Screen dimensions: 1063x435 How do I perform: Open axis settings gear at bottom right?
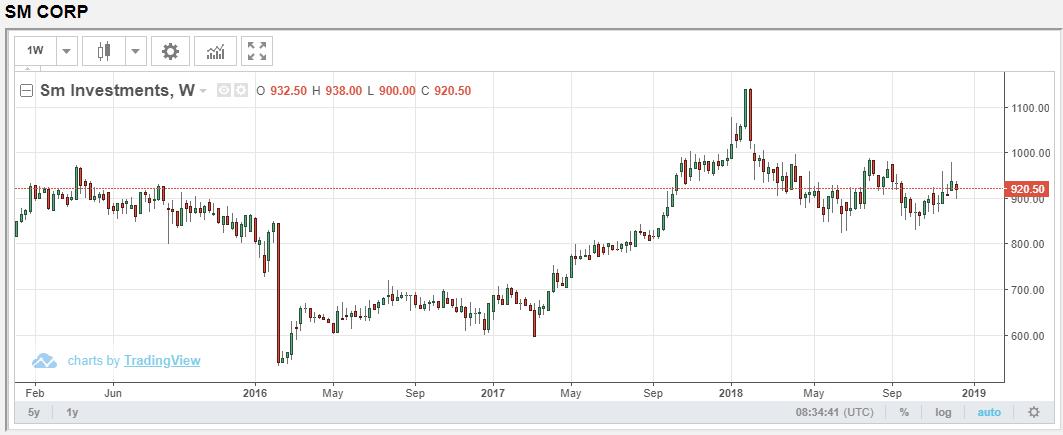point(1034,412)
